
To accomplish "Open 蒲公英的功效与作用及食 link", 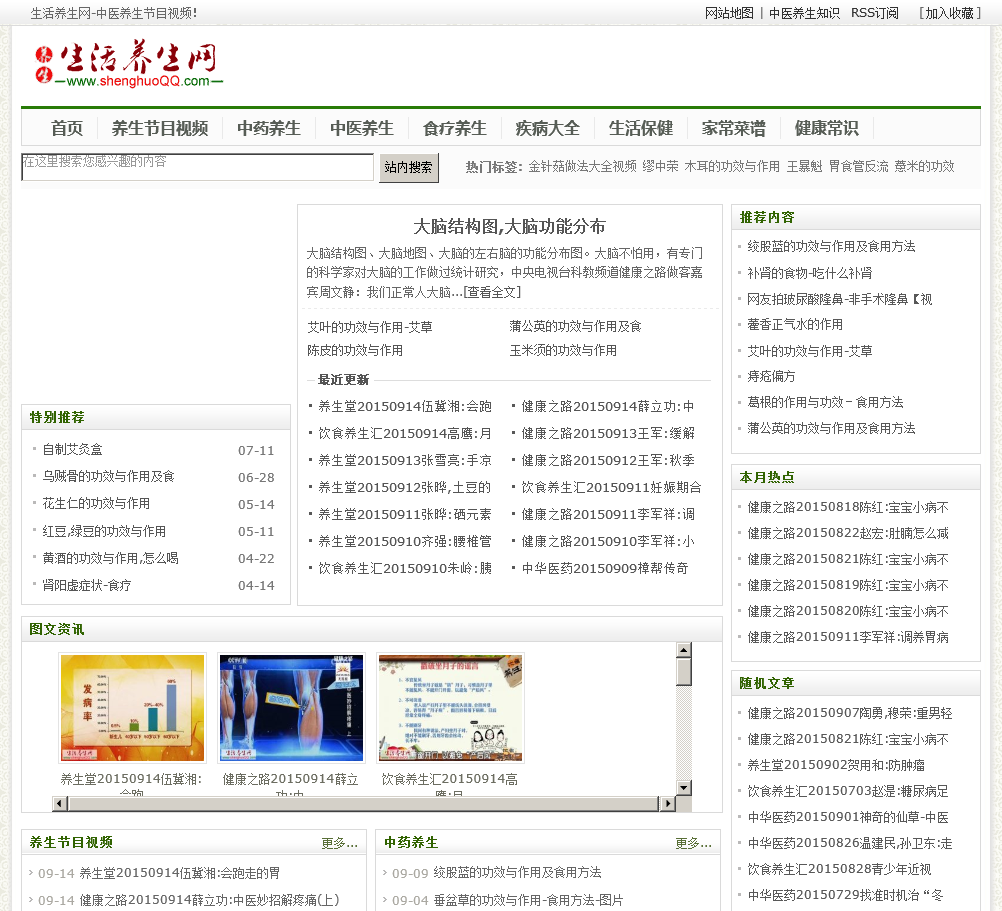I will point(575,326).
